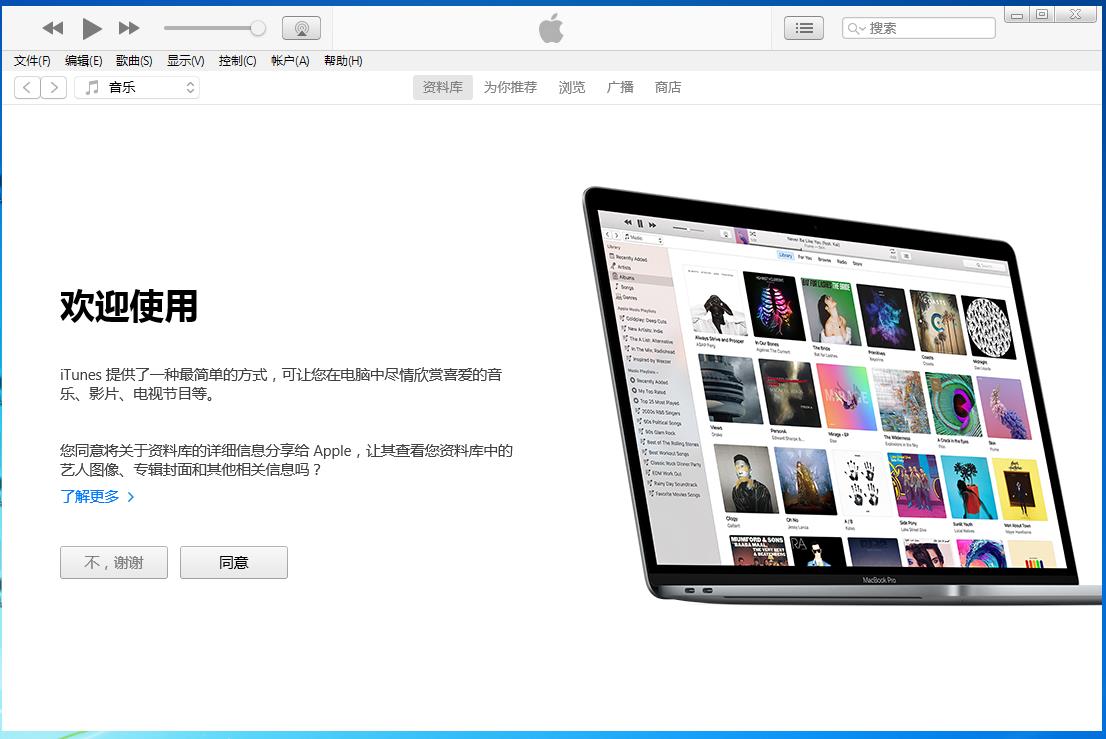Click the forward navigation arrow
Screen dimensions: 1106x739
tap(54, 87)
